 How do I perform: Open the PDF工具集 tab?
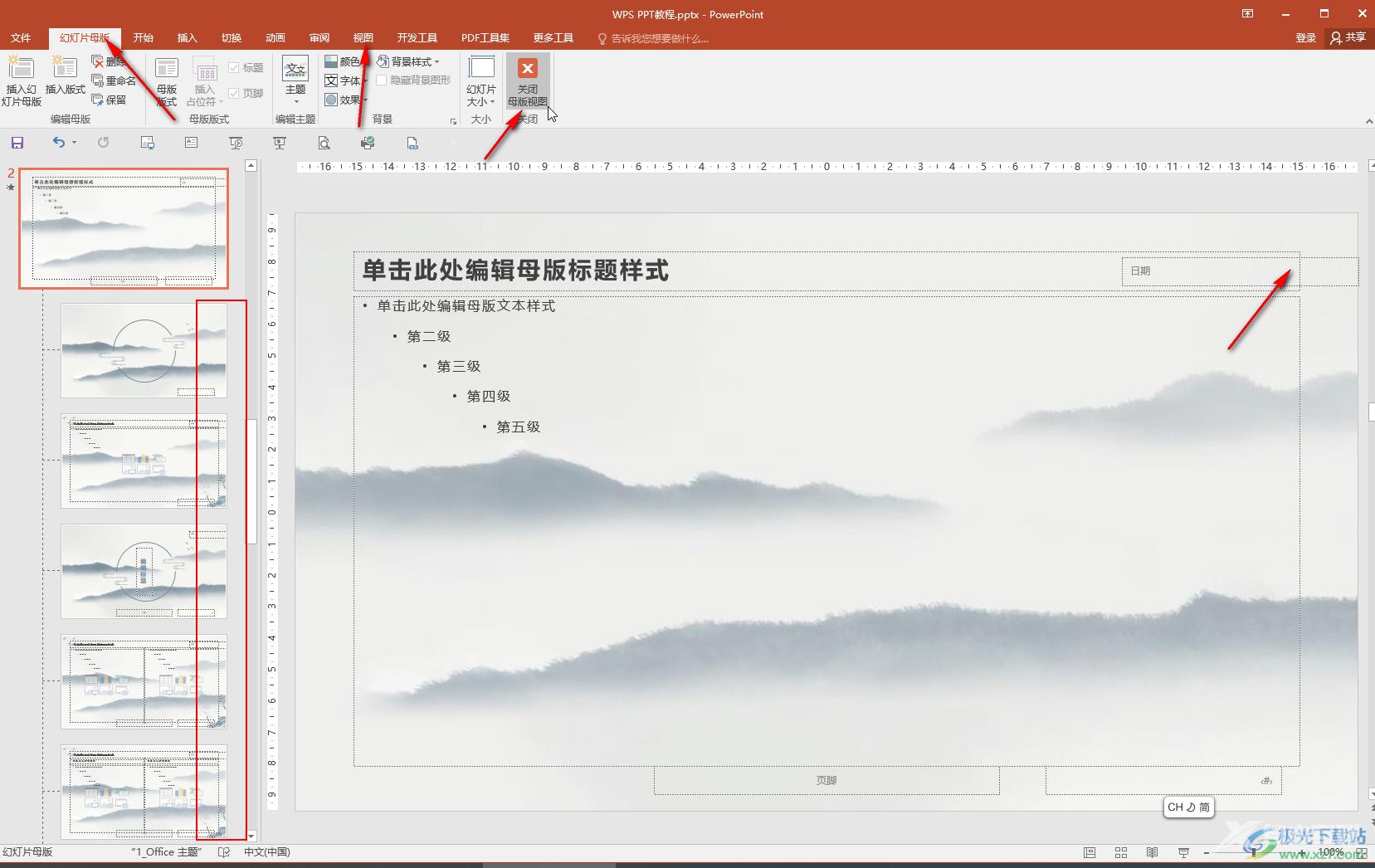click(x=485, y=38)
